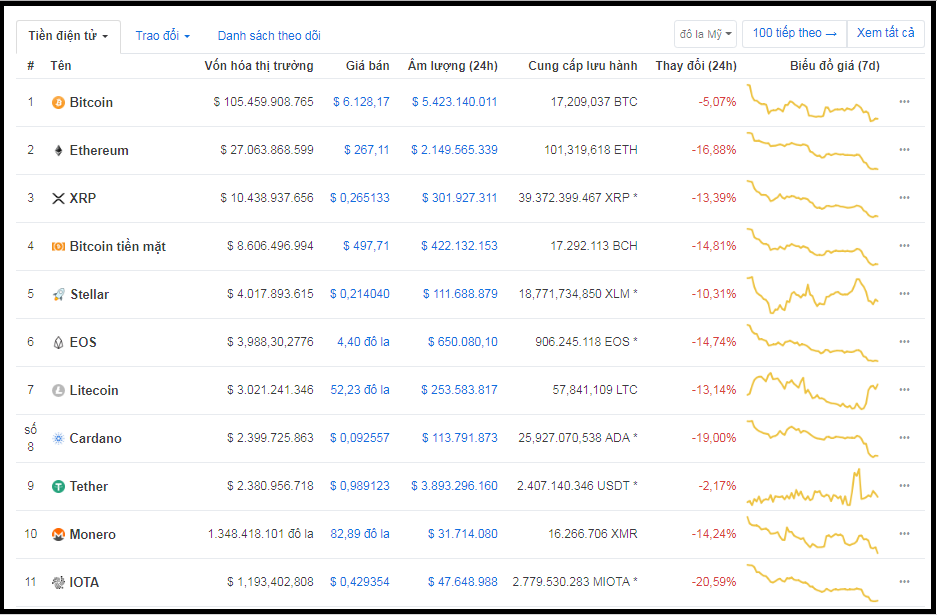937x615 pixels.
Task: Sort by Thay đổi (24h) column header
Action: [696, 66]
